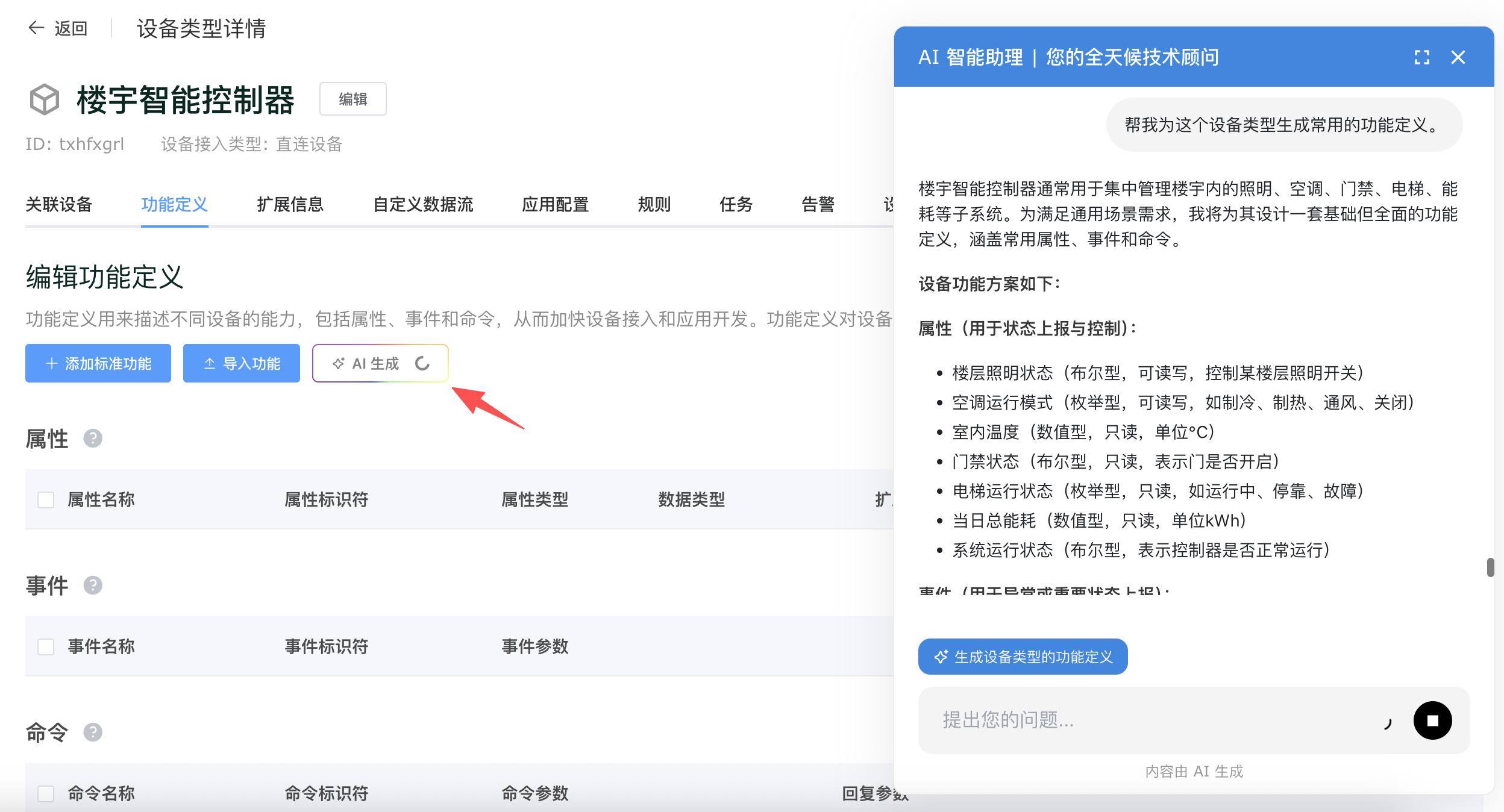Click the chat panel scrollbar thumb
This screenshot has height=812, width=1504.
click(1490, 567)
